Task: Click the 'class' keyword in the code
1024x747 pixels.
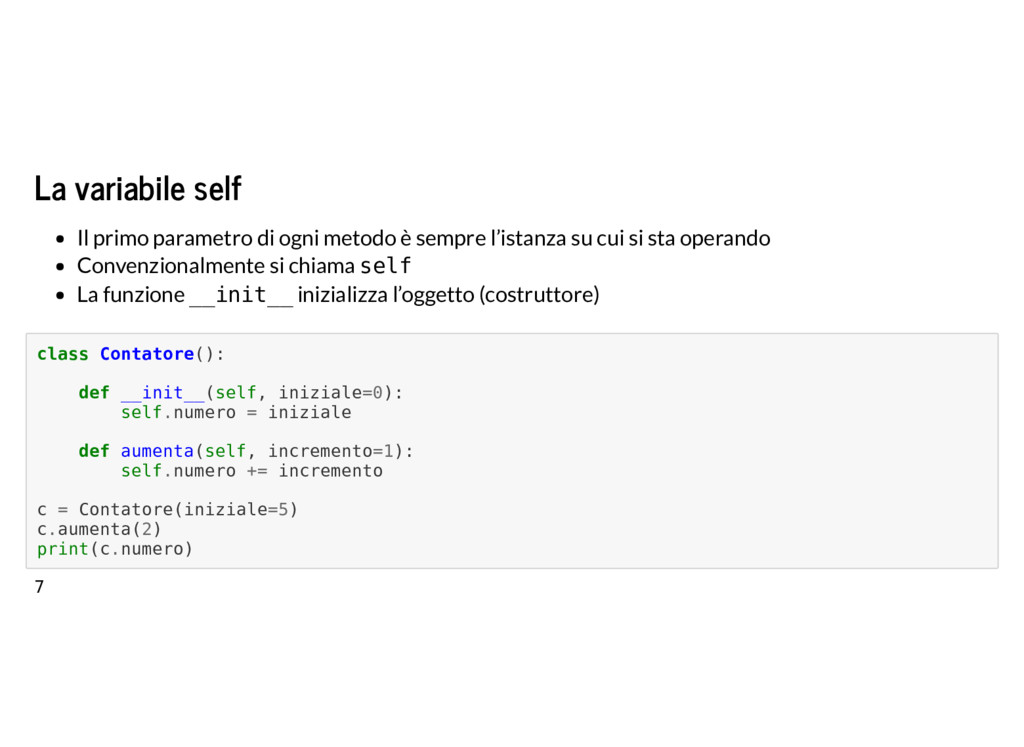Action: [63, 354]
